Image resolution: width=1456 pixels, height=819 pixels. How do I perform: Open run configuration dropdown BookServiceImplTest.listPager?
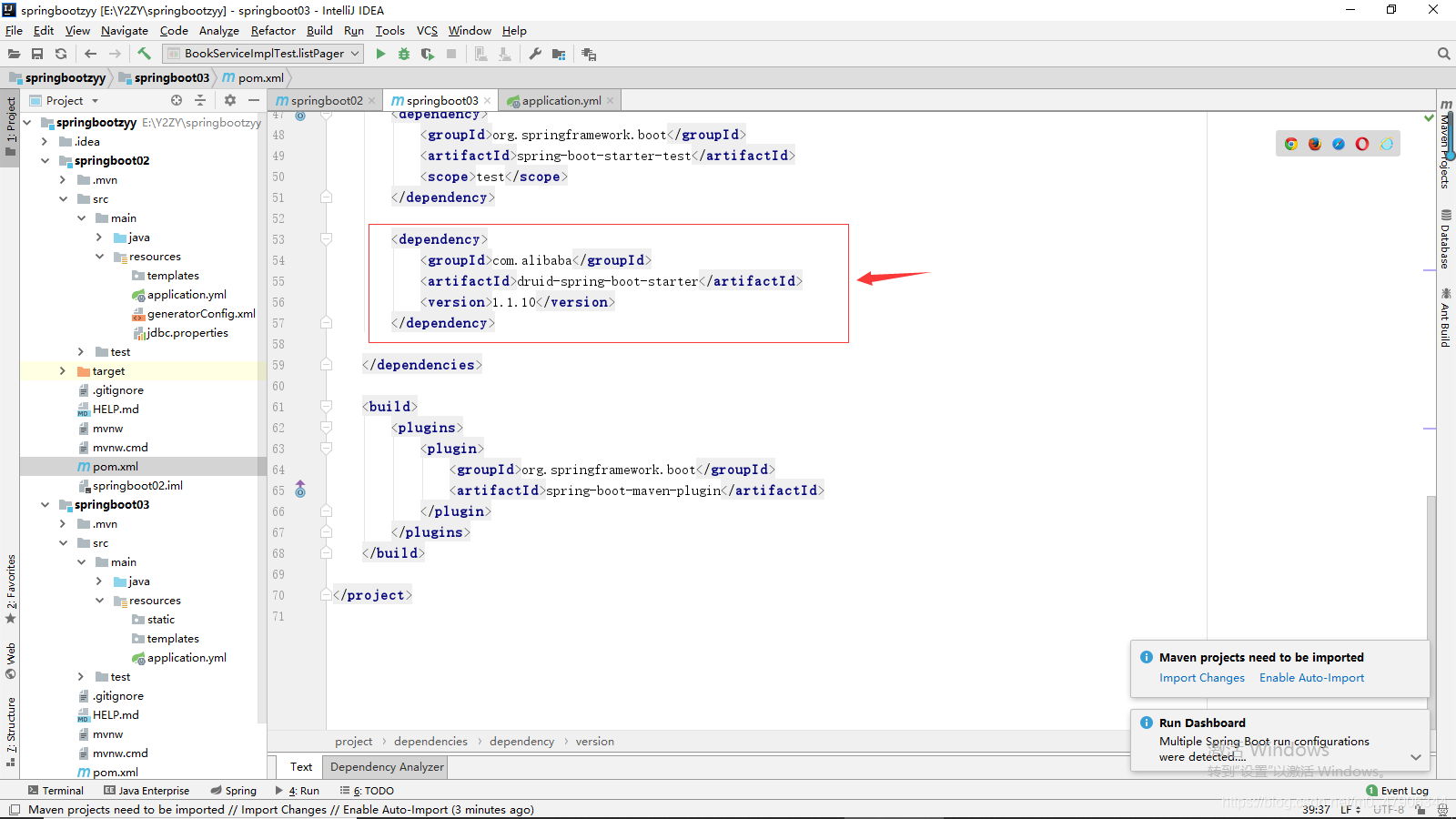[x=263, y=54]
